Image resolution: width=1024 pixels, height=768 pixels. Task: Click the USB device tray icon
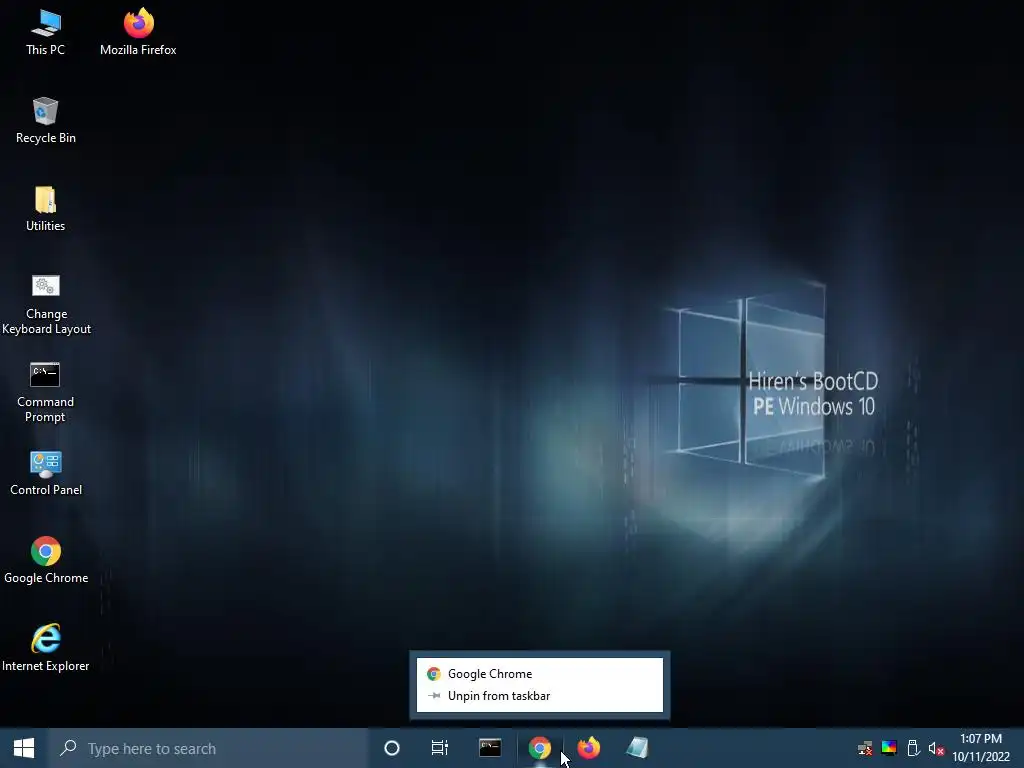pos(913,748)
